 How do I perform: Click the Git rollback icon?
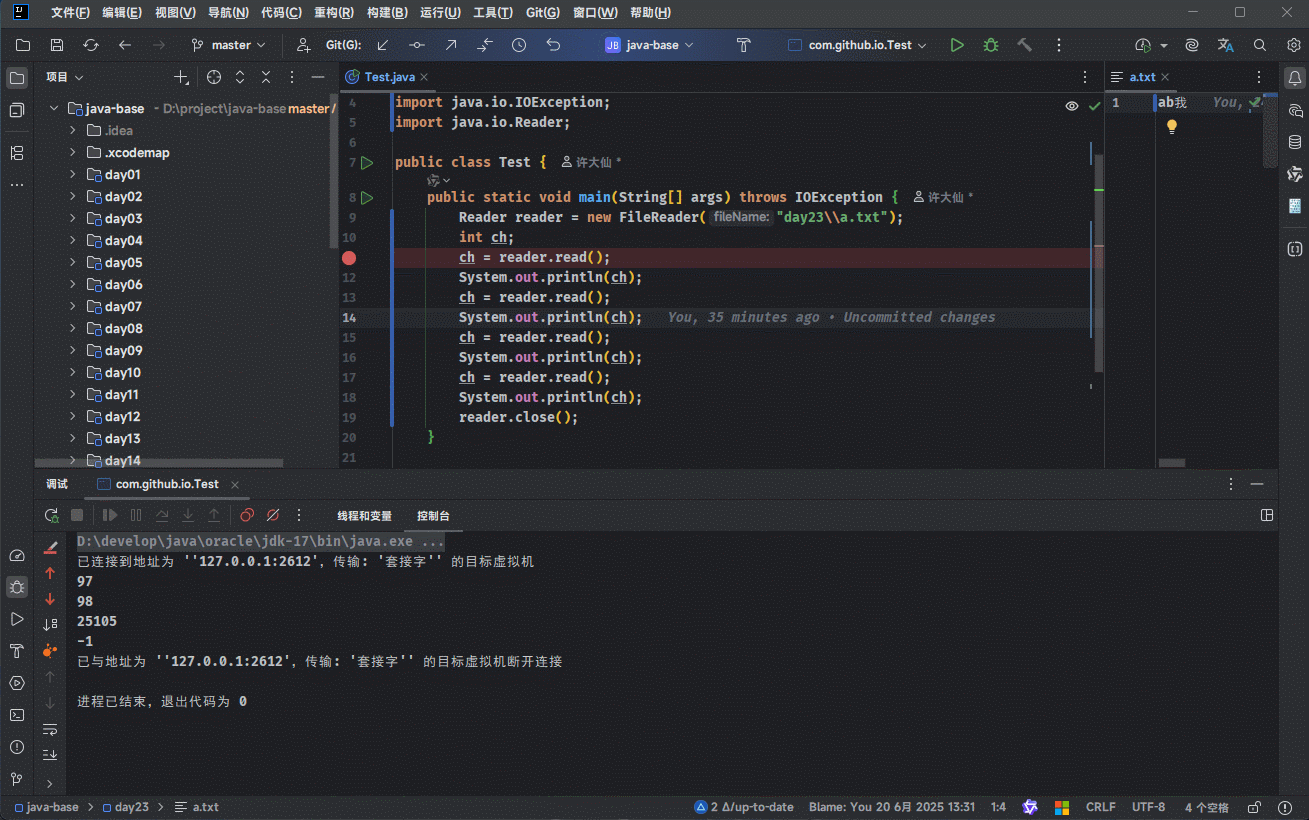[553, 45]
